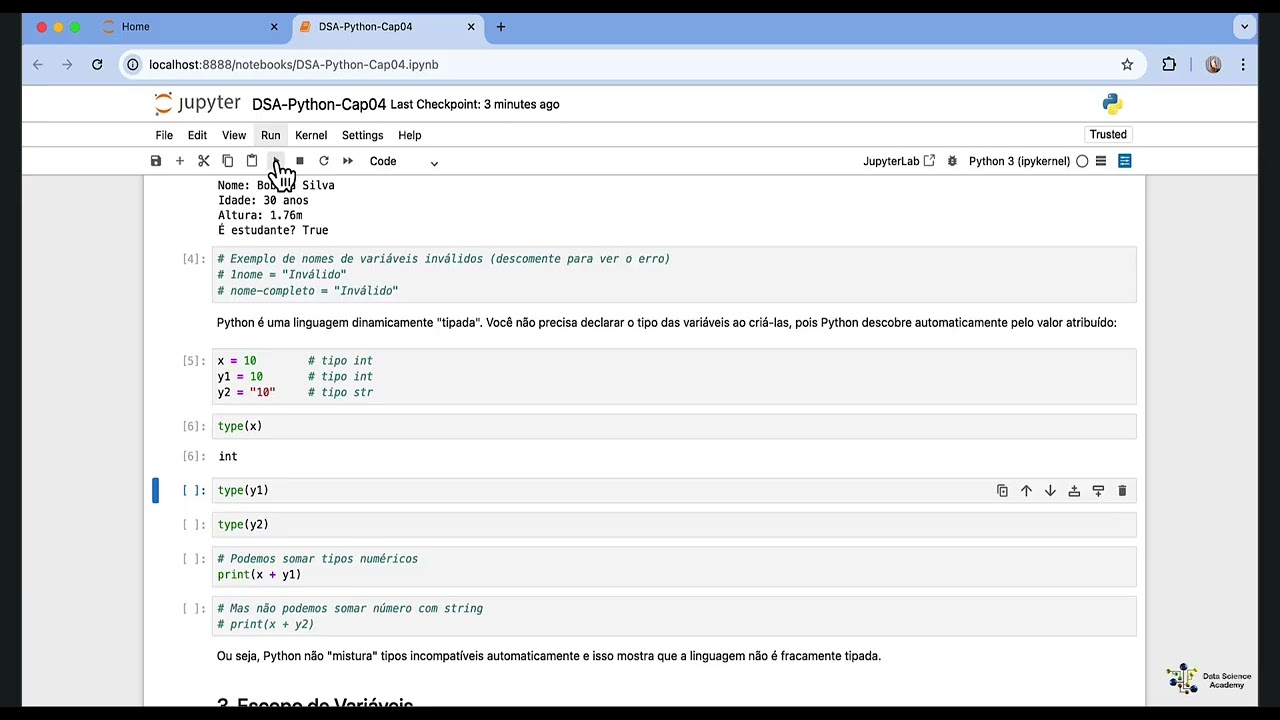Open the Settings menu

coord(362,135)
